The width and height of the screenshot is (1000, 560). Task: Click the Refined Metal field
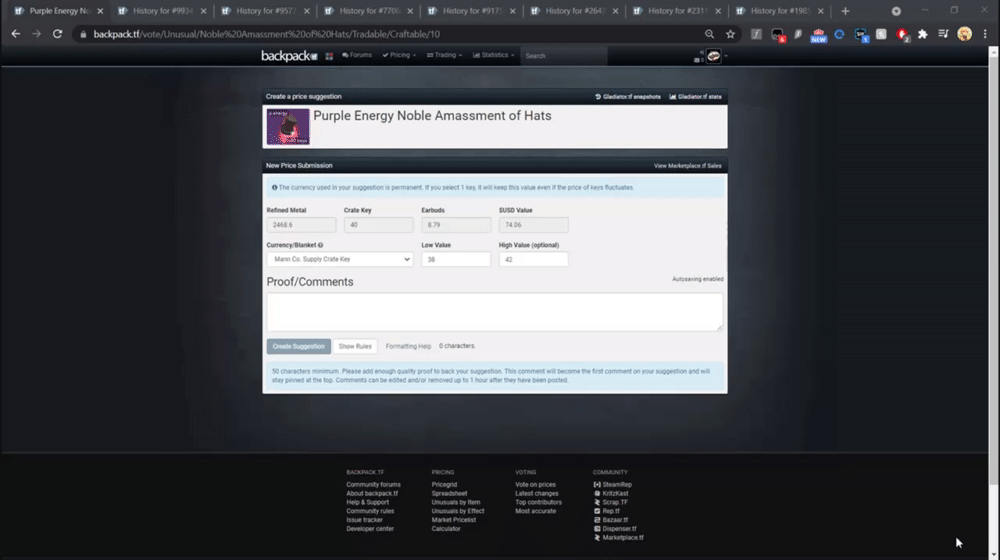click(301, 225)
